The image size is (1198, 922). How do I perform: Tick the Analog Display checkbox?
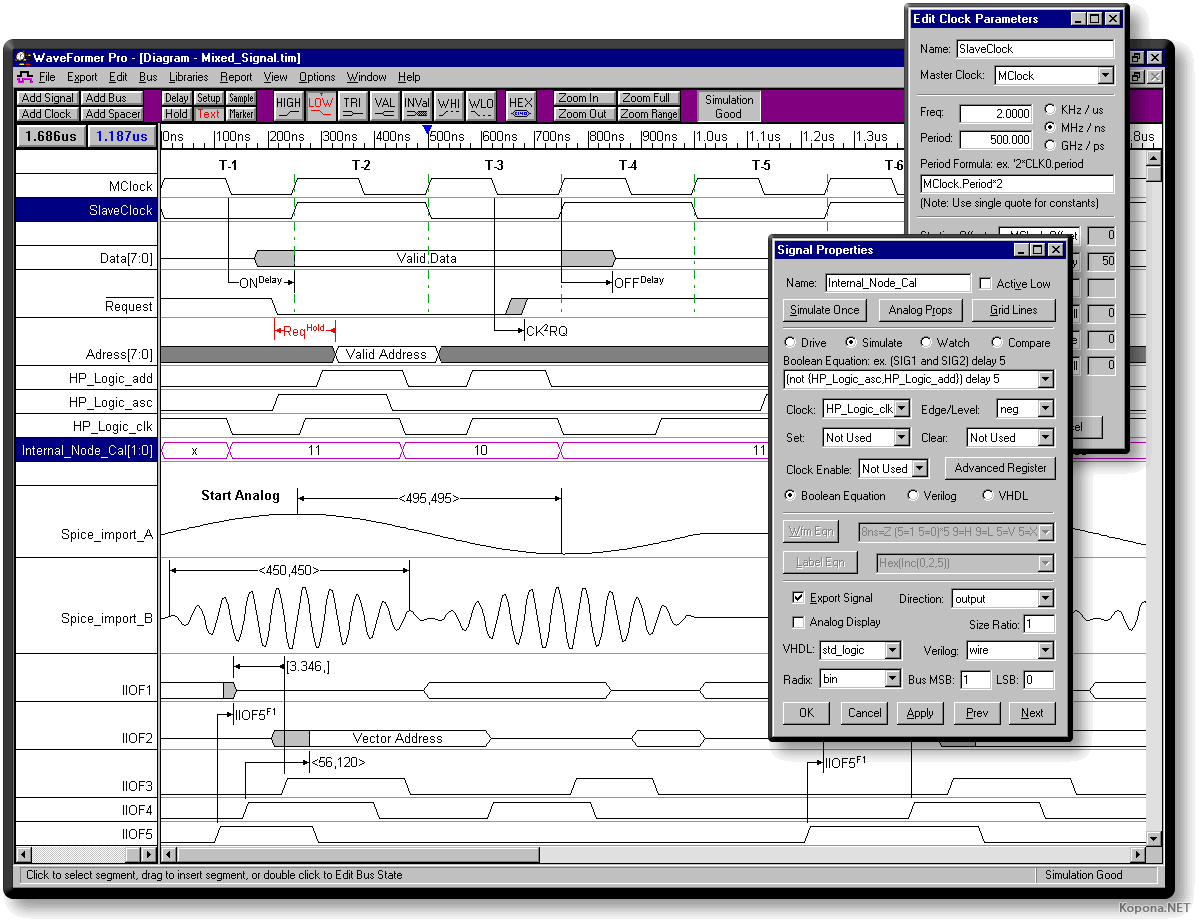(x=798, y=622)
